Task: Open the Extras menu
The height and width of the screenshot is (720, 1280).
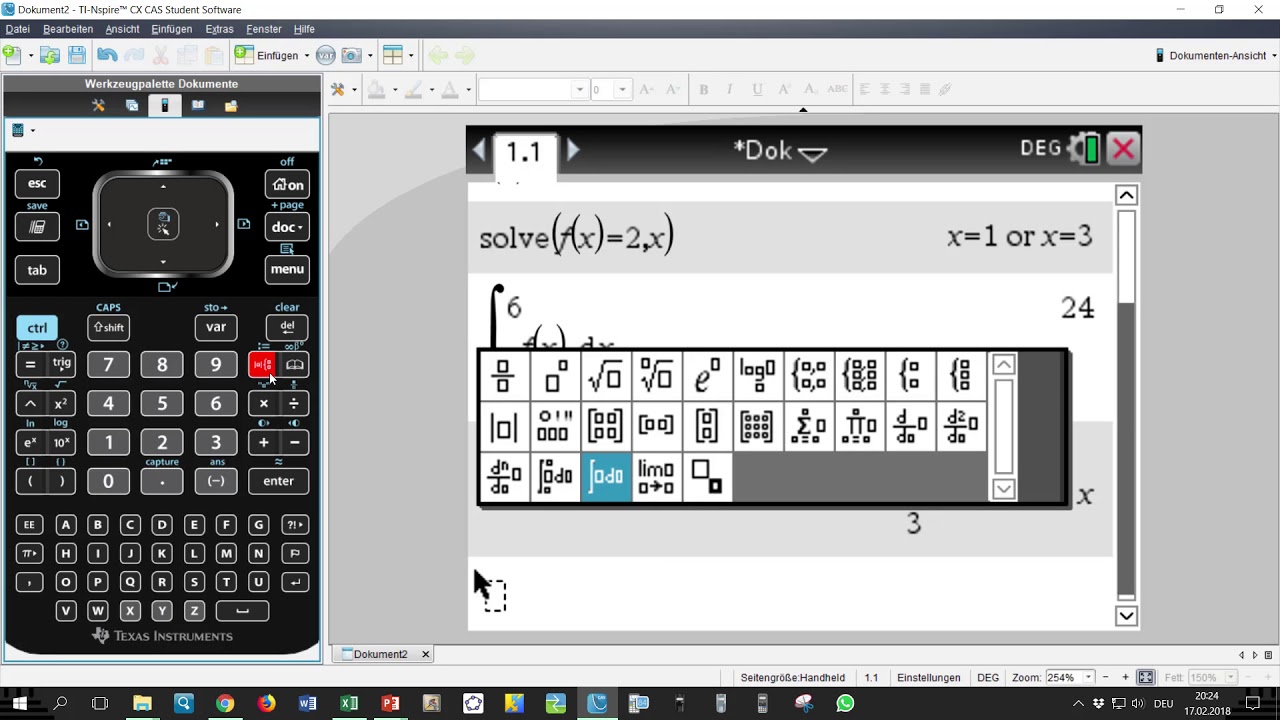Action: pyautogui.click(x=219, y=29)
